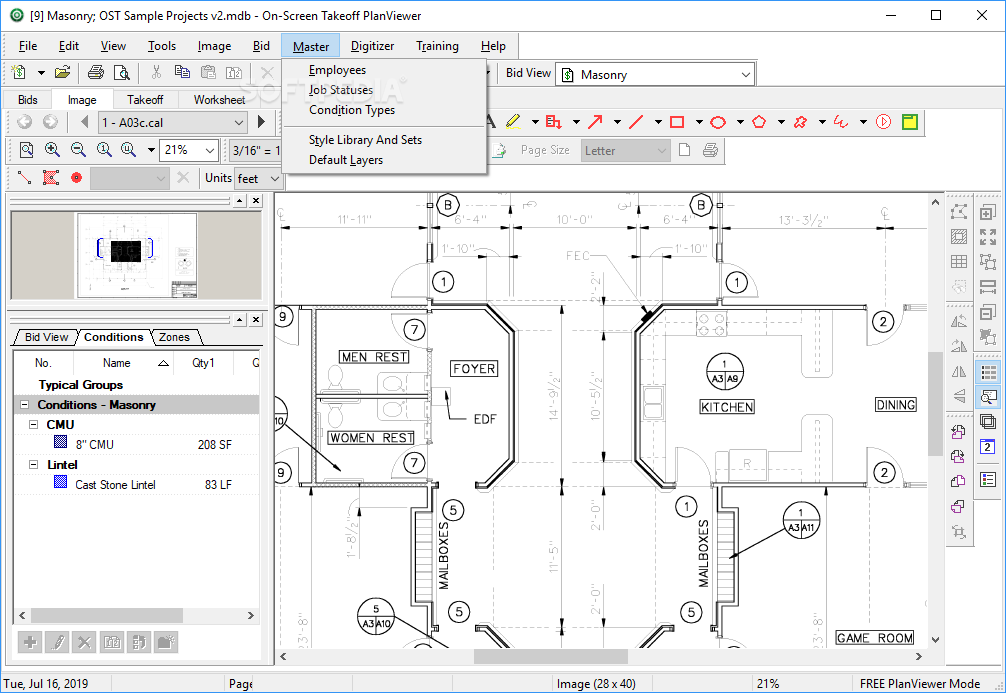Select the yellow Highlighter annotation tool

pos(513,121)
